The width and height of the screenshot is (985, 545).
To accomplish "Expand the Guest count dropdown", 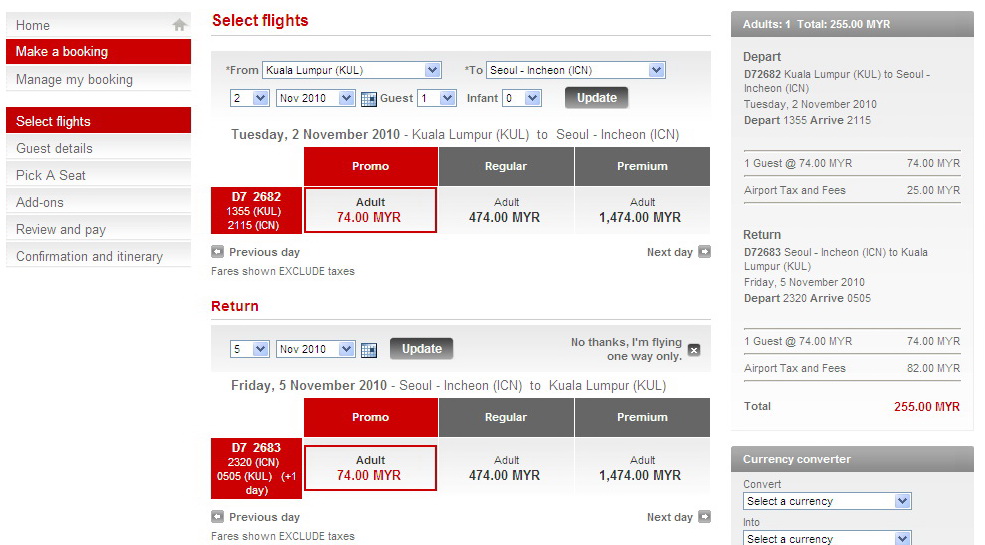I will point(449,98).
